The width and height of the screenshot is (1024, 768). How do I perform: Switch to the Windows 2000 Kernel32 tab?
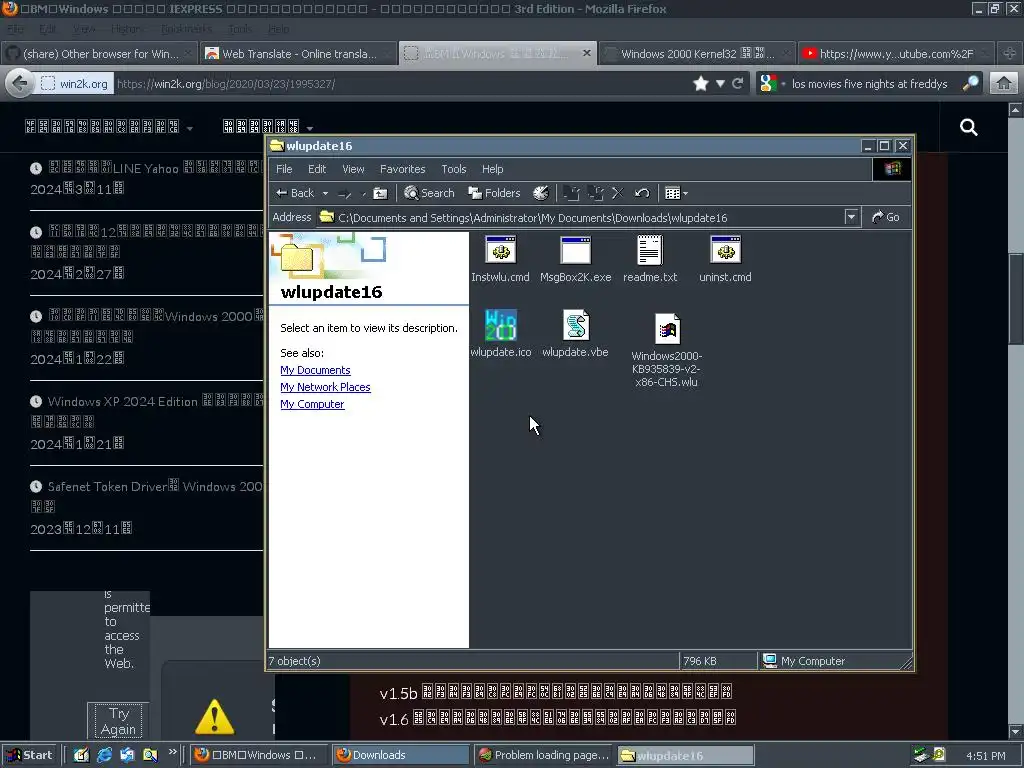pyautogui.click(x=696, y=54)
